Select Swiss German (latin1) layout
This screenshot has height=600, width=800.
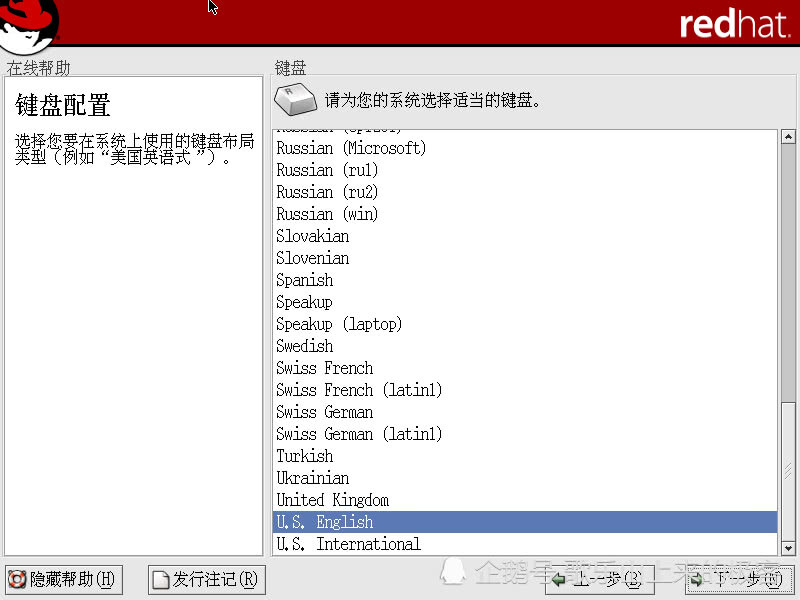tap(524, 434)
